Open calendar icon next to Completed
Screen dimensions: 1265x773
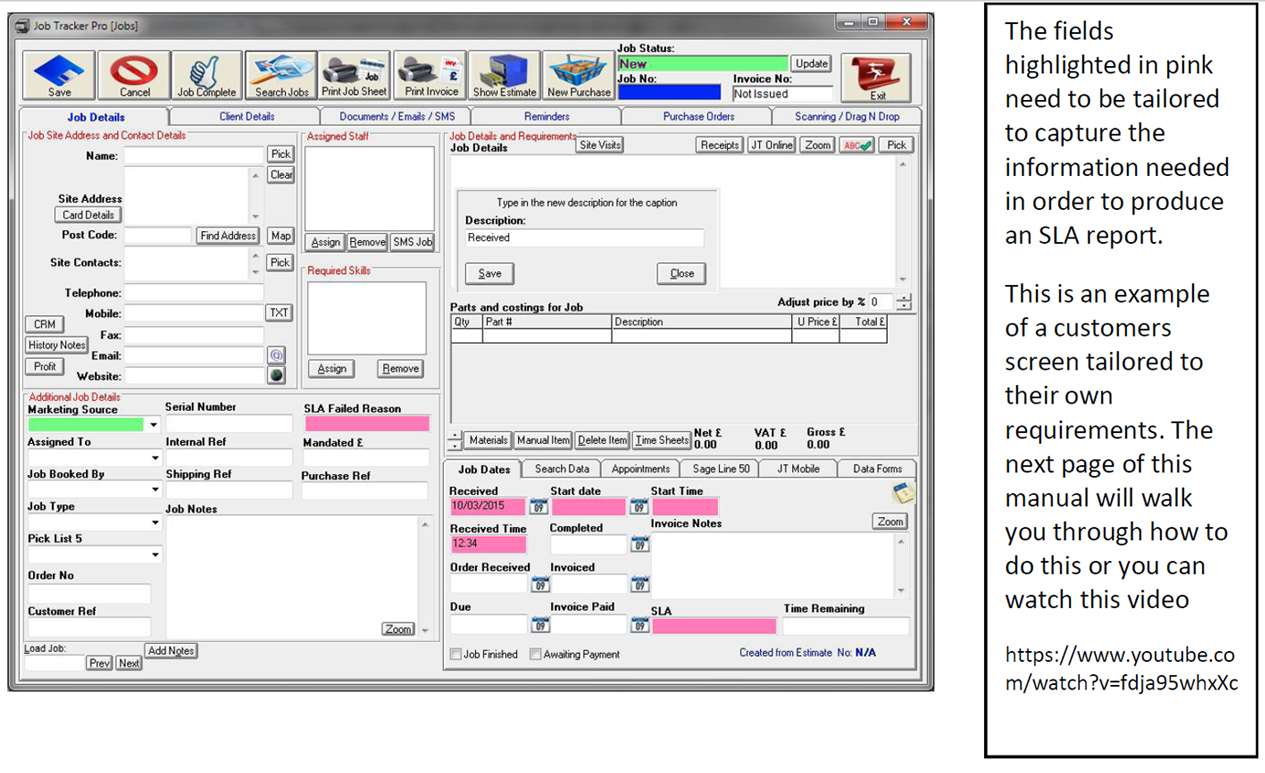[x=640, y=545]
